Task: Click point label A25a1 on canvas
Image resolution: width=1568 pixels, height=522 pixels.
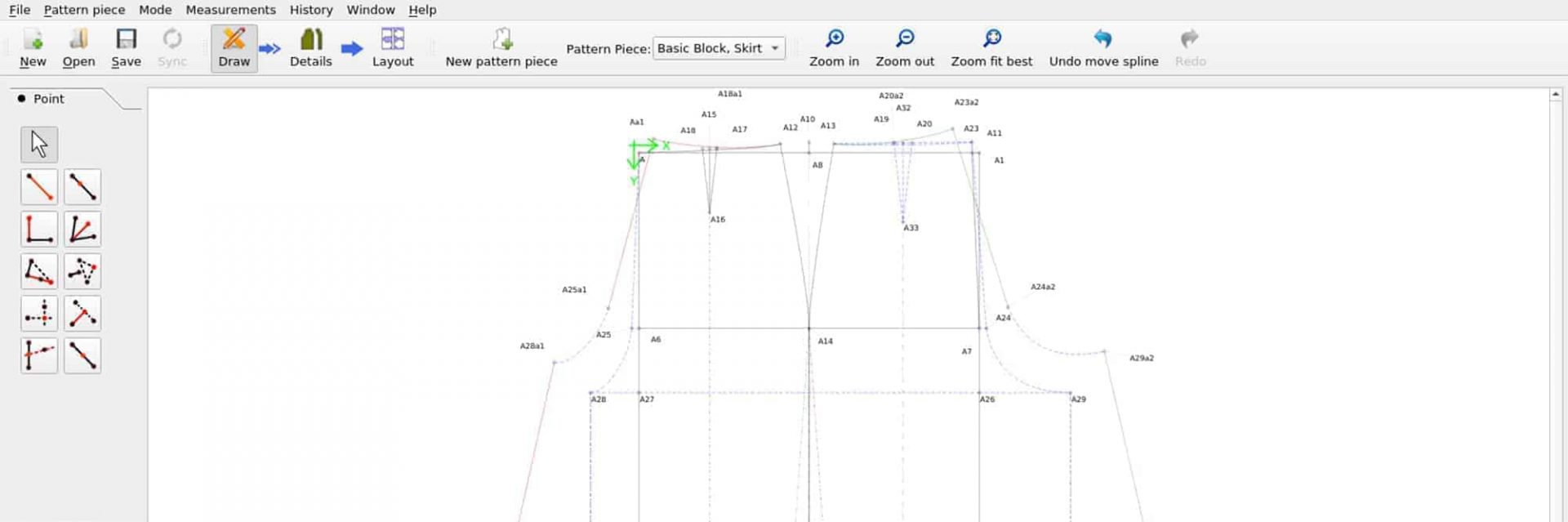Action: tap(574, 290)
